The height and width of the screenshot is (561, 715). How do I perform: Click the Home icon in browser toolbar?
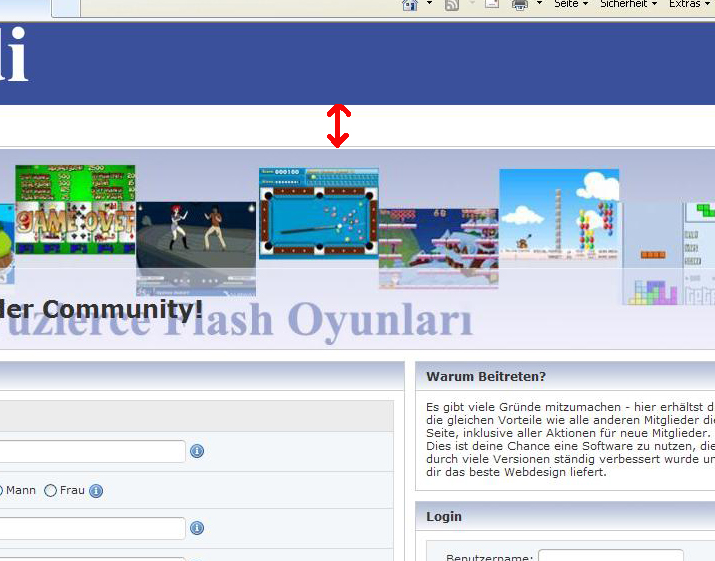click(x=410, y=5)
